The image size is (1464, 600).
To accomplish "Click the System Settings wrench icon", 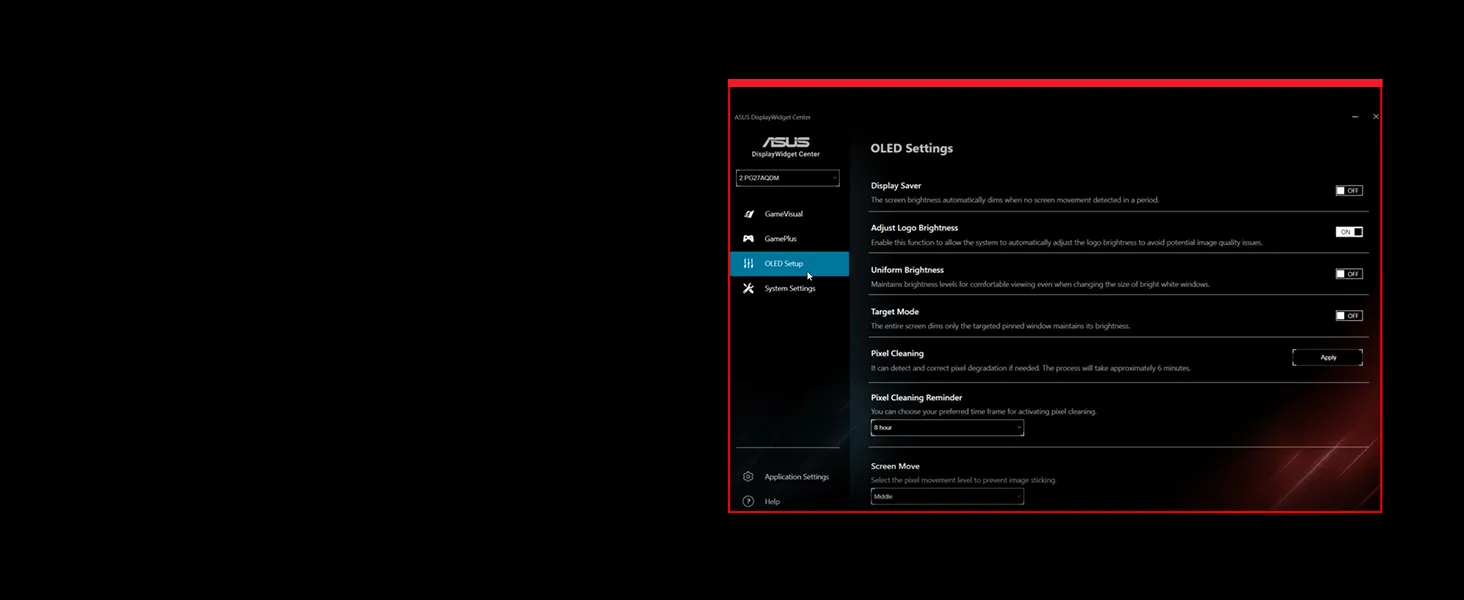I will click(748, 288).
